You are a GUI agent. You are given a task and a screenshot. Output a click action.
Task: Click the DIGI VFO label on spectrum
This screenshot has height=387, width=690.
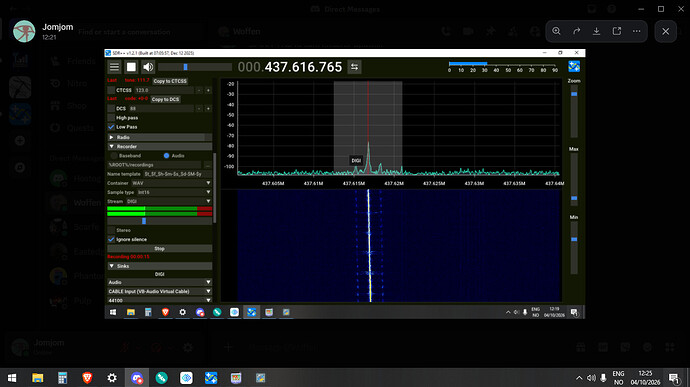click(x=356, y=161)
